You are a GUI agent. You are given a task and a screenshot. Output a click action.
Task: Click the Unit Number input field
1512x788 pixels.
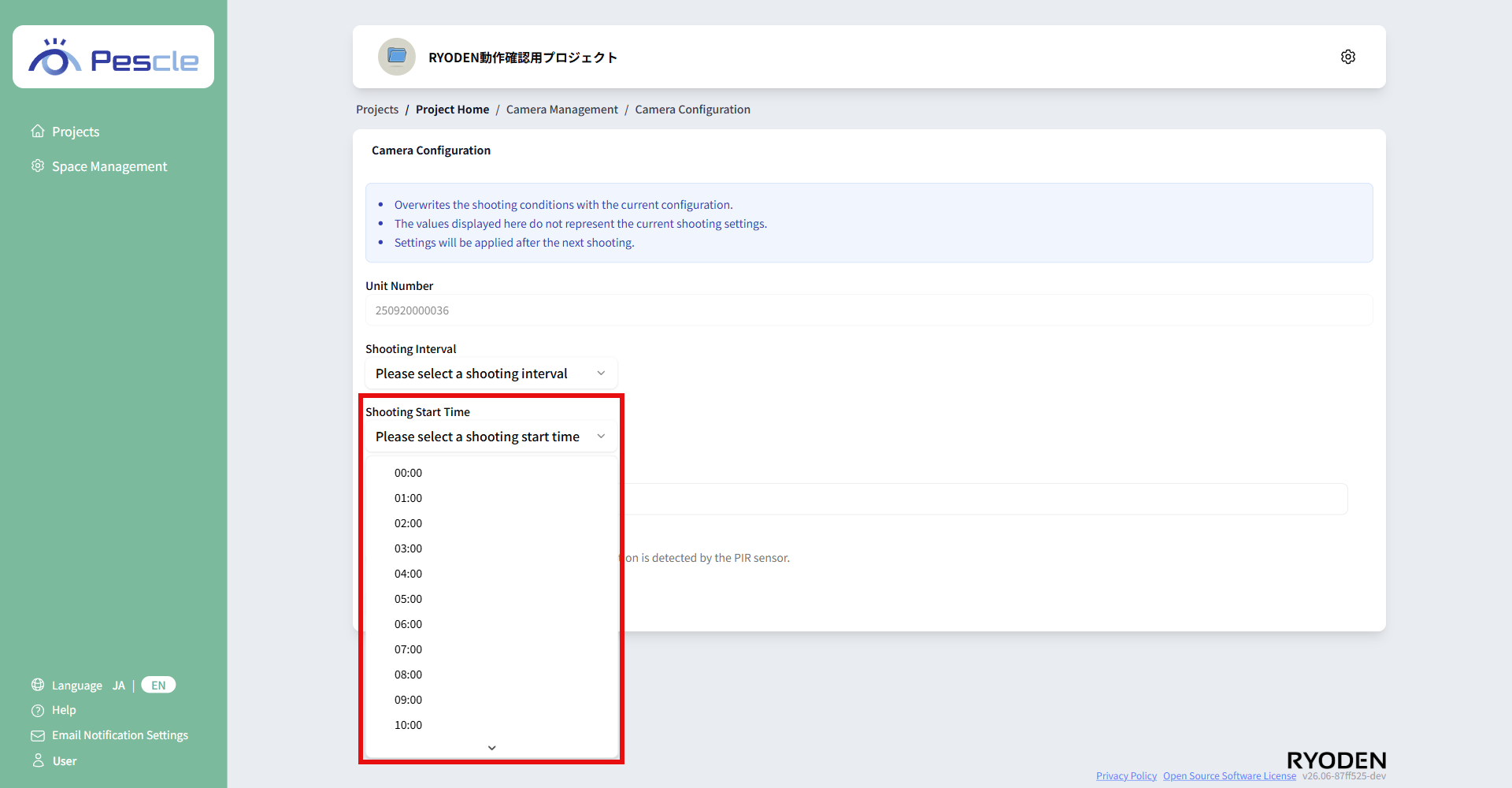point(869,310)
